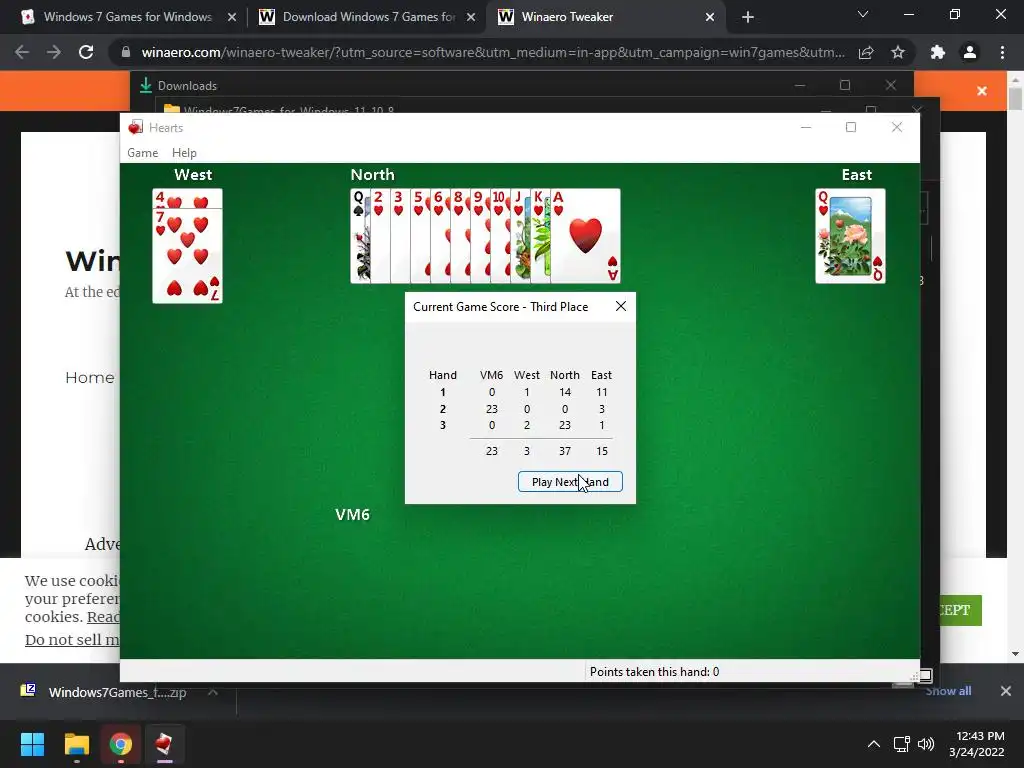Click Points taken this hand status

(654, 671)
